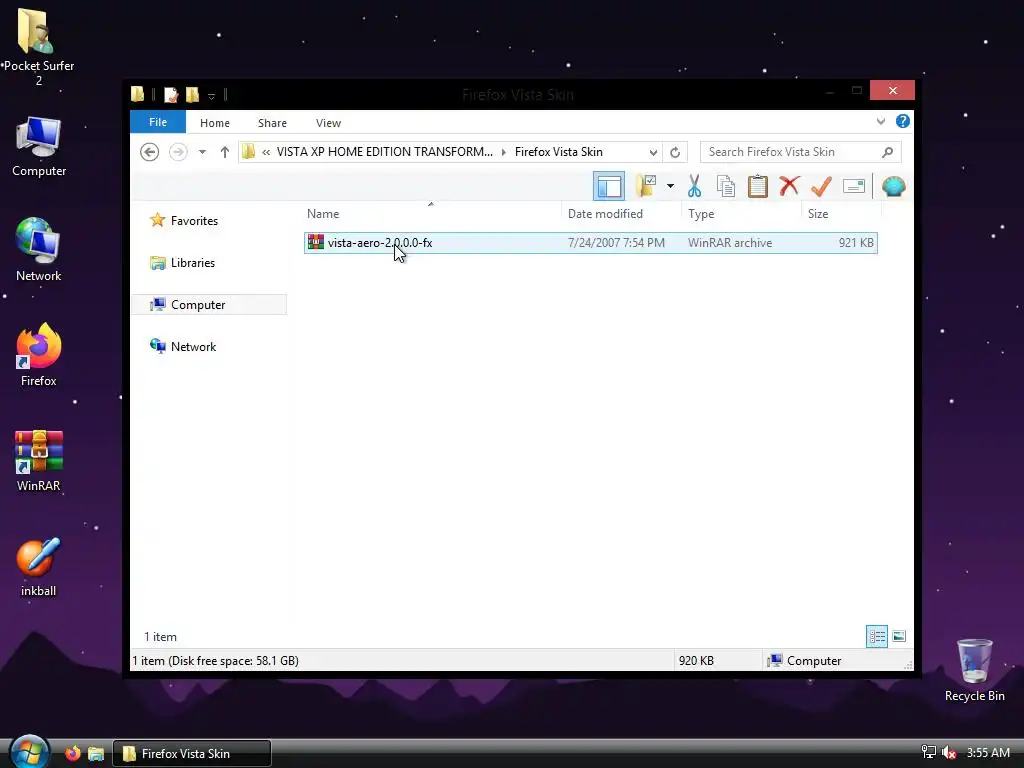Open the Customize Quick Access Toolbar dropdown
The height and width of the screenshot is (768, 1024).
(x=212, y=96)
